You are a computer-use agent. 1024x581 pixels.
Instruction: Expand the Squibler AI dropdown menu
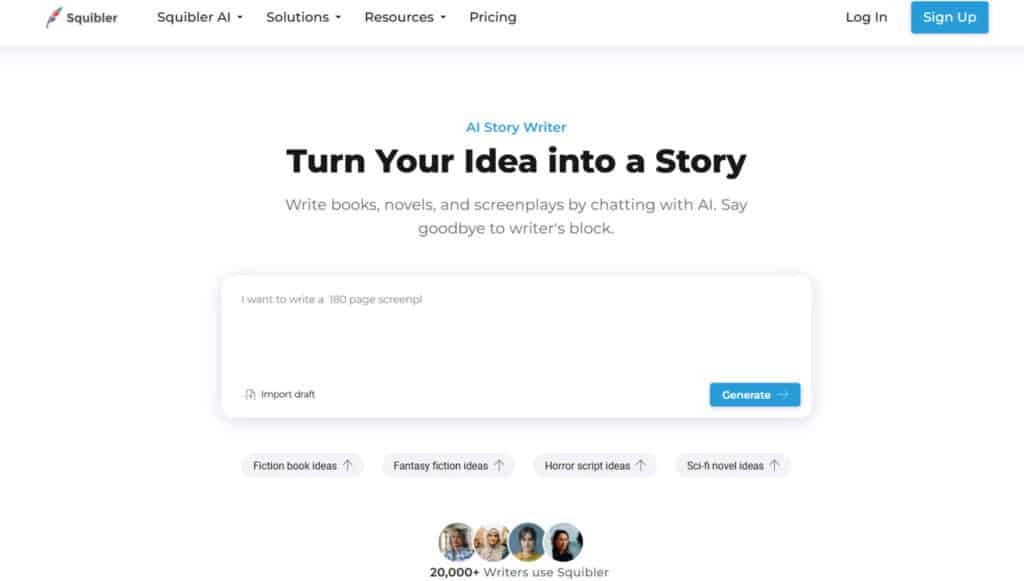point(200,17)
